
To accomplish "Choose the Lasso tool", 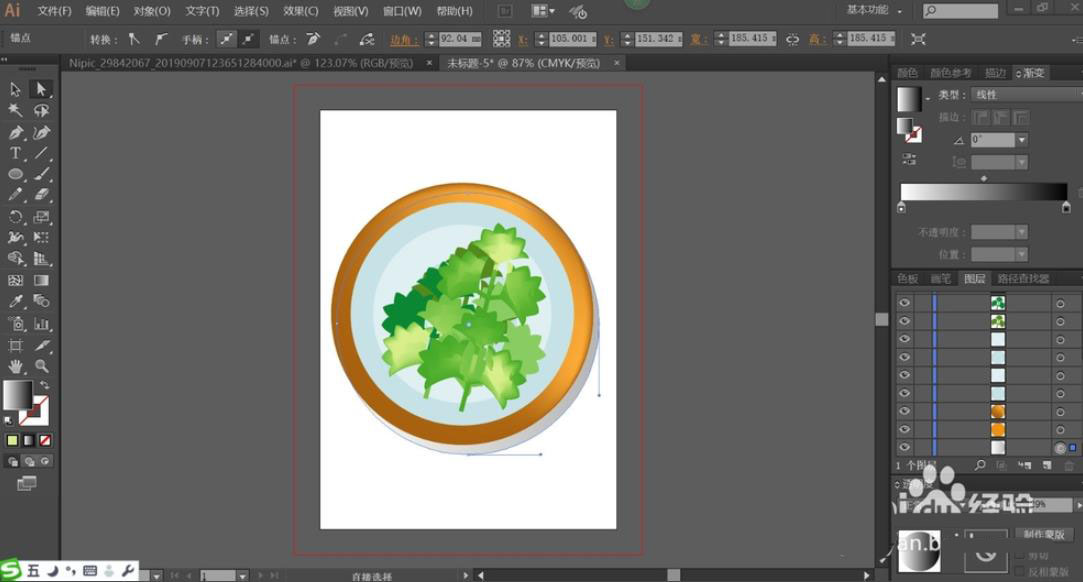I will [x=41, y=110].
